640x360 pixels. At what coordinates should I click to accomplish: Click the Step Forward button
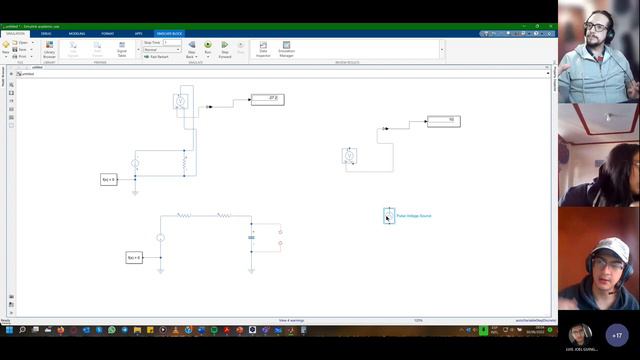click(x=225, y=49)
